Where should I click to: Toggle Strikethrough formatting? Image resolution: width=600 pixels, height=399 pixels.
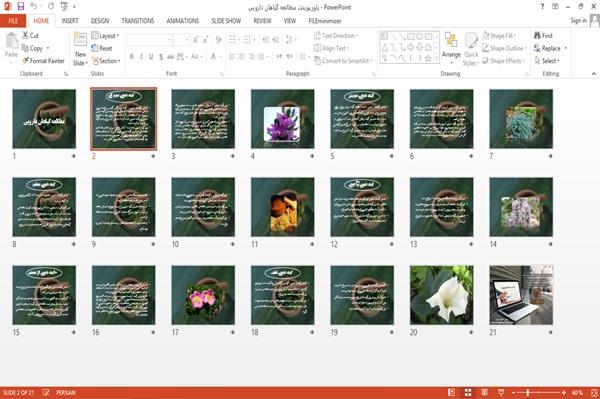click(x=171, y=57)
